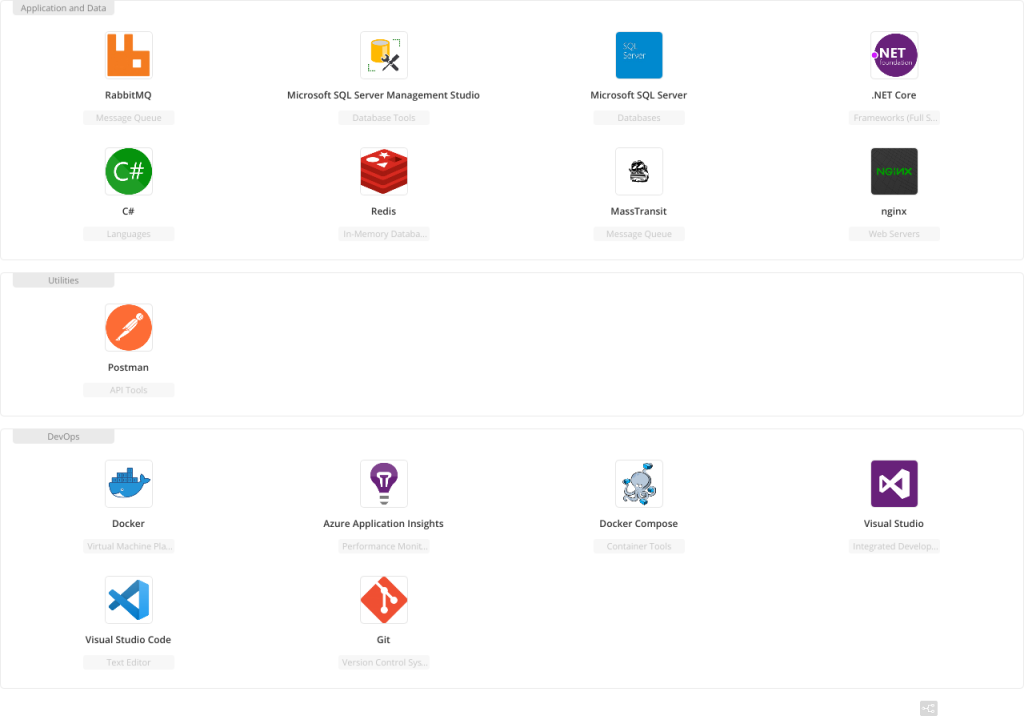Select the RabbitMQ icon

click(x=128, y=55)
